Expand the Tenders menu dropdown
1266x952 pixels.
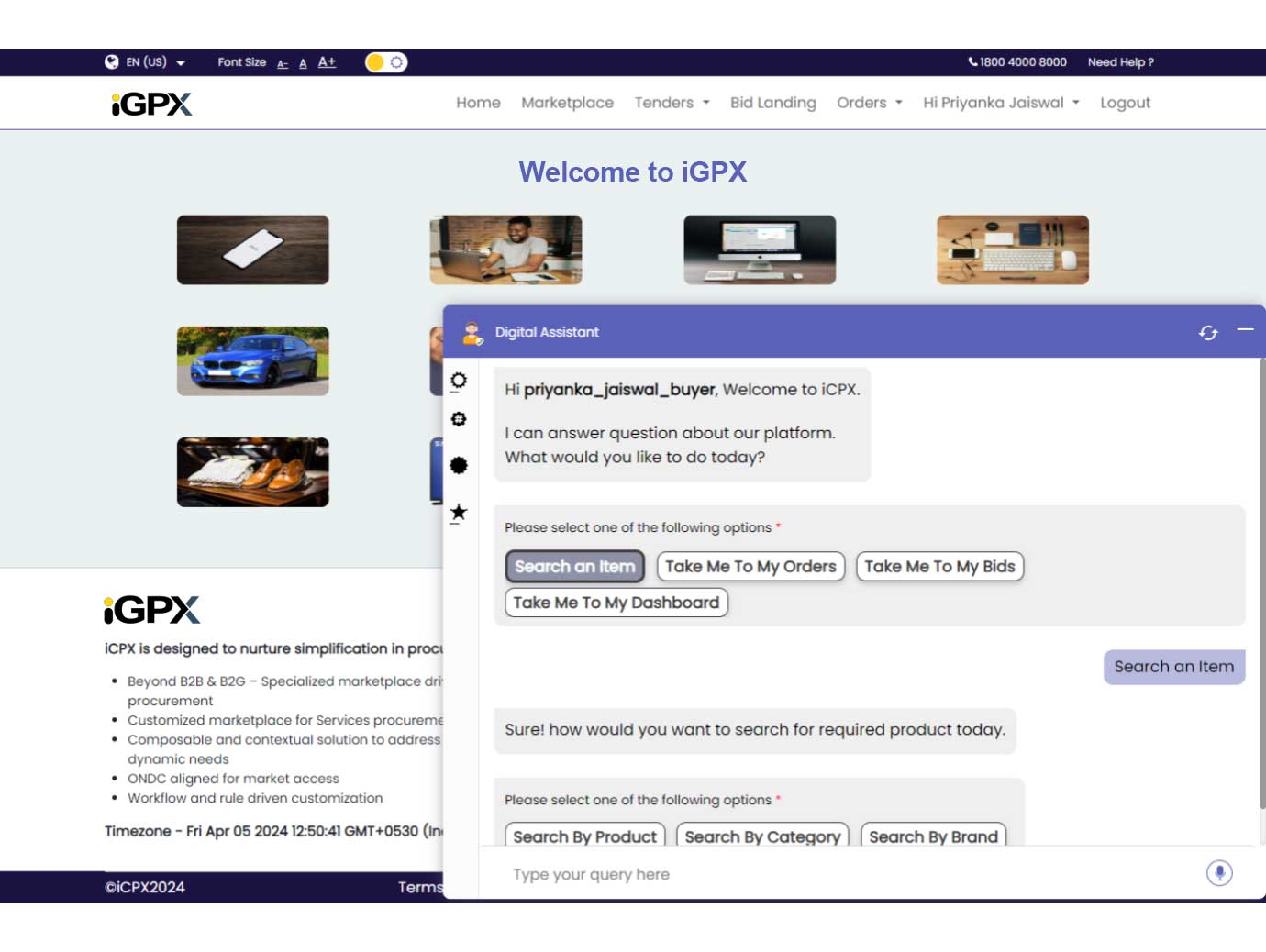click(672, 103)
